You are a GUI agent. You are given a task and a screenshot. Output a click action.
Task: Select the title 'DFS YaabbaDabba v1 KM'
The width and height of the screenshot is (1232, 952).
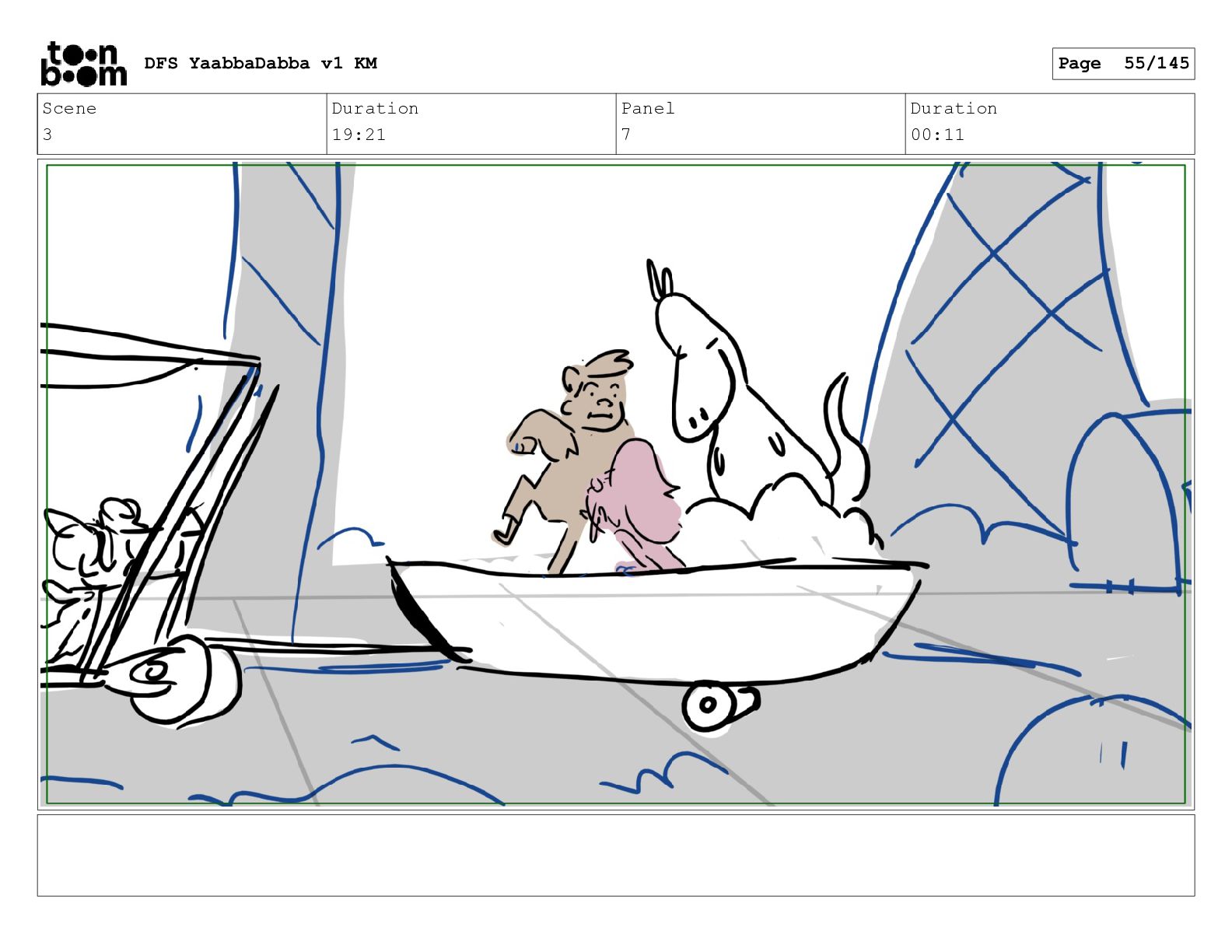pyautogui.click(x=261, y=63)
